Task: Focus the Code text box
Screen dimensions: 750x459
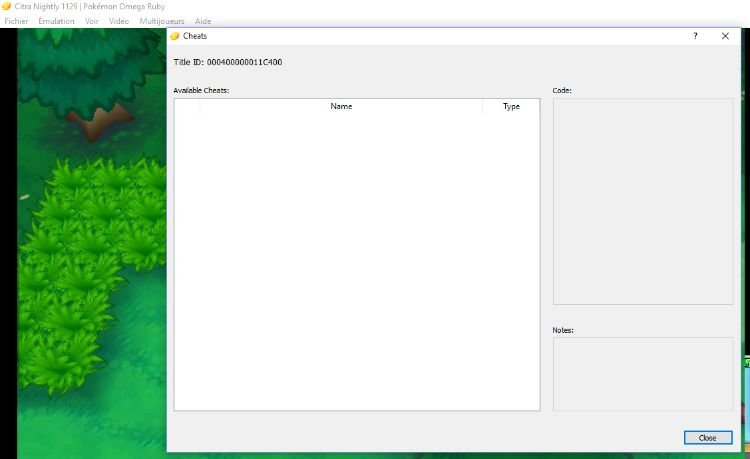Action: click(x=642, y=201)
